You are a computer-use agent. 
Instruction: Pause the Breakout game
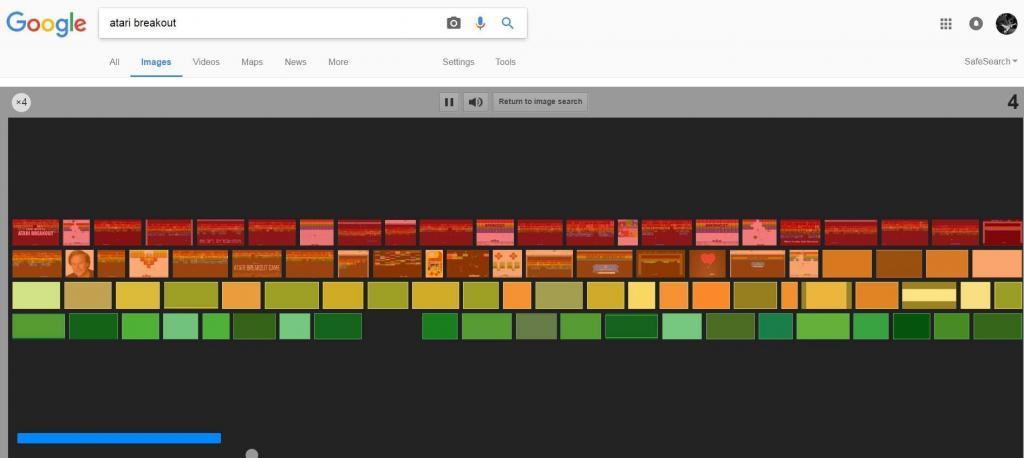click(449, 102)
